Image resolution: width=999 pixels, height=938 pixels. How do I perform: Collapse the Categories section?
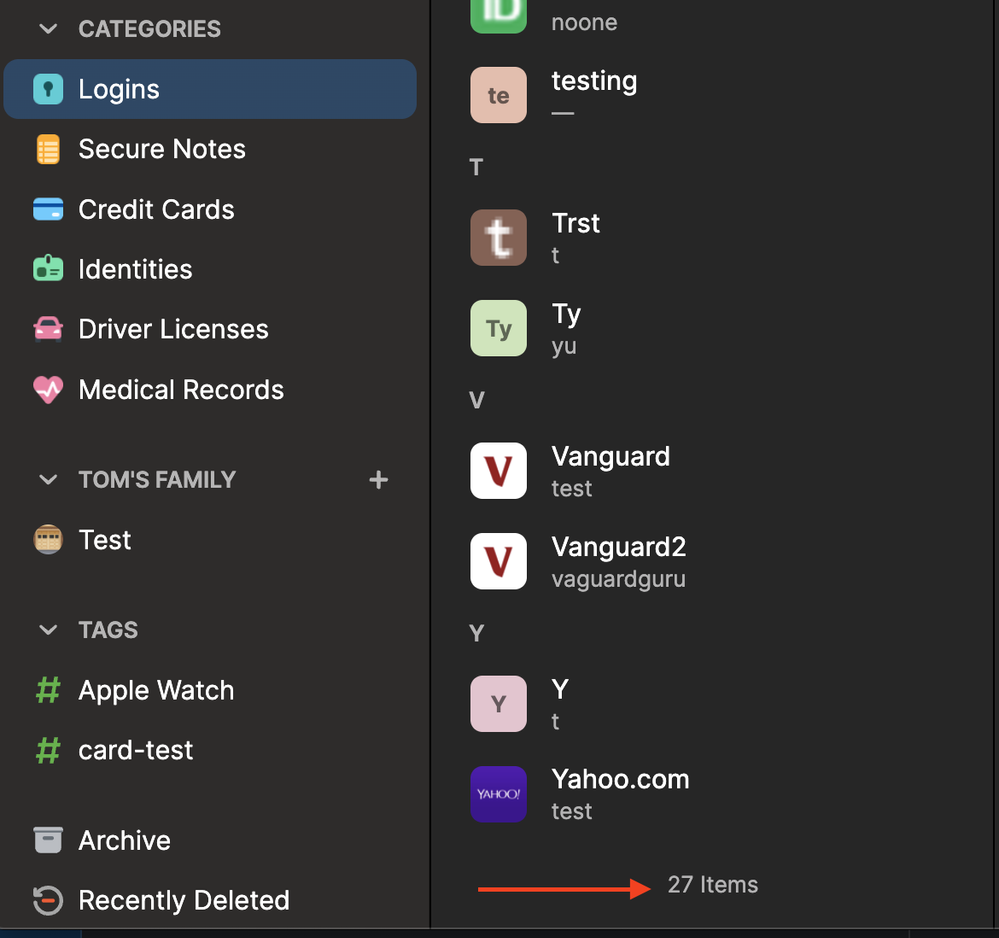point(47,29)
